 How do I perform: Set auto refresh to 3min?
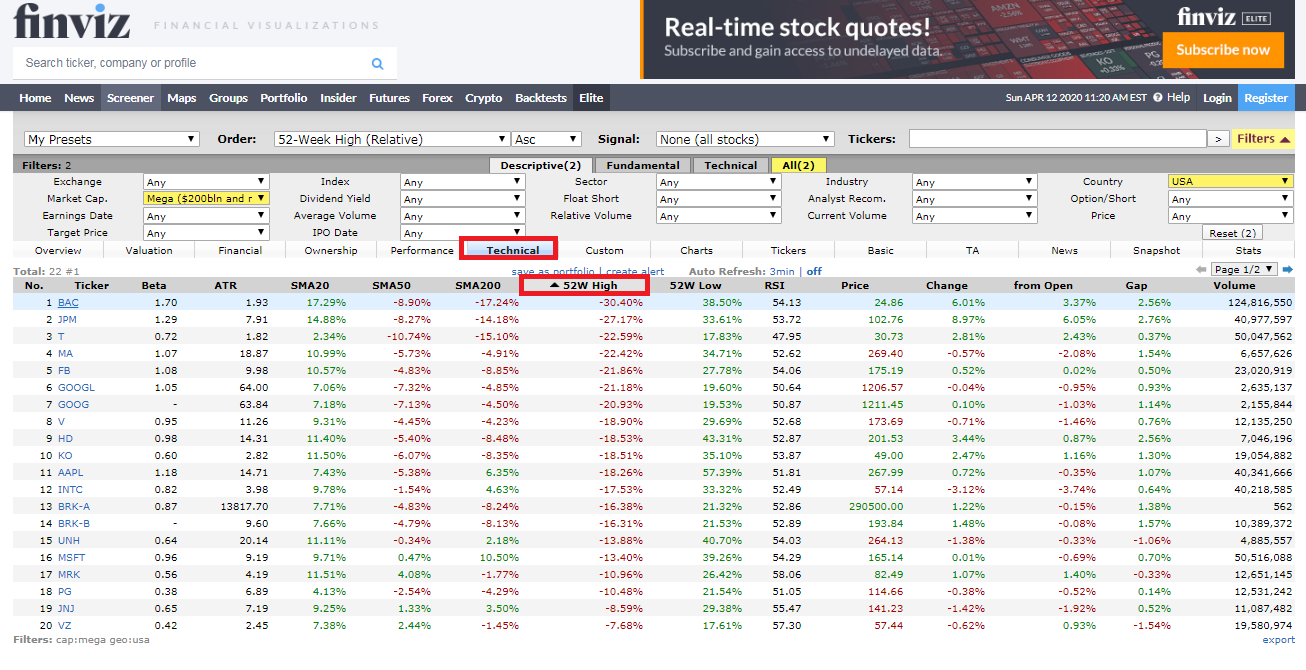pos(782,271)
